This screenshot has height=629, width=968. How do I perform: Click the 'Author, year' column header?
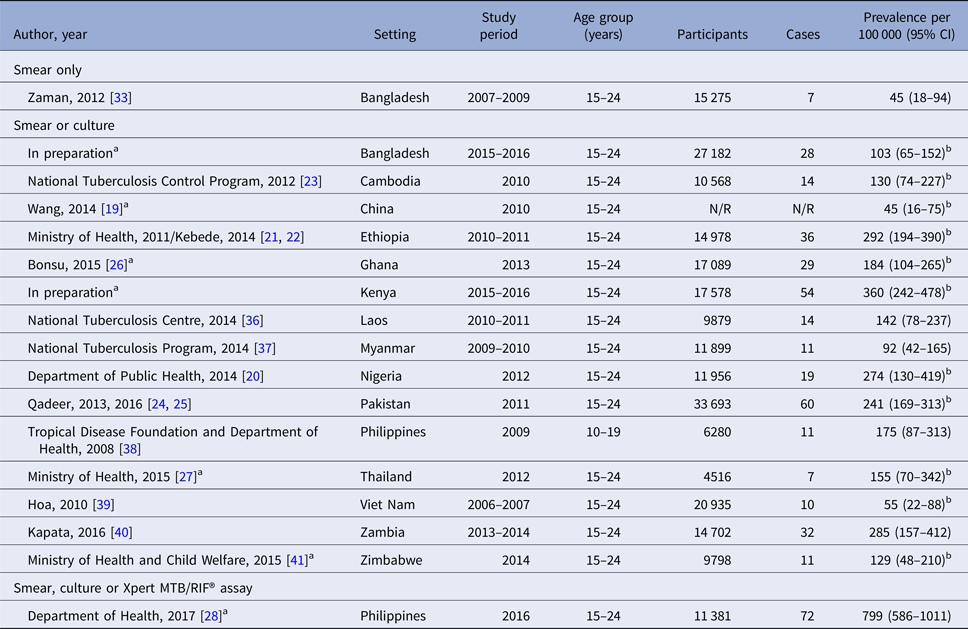[50, 34]
